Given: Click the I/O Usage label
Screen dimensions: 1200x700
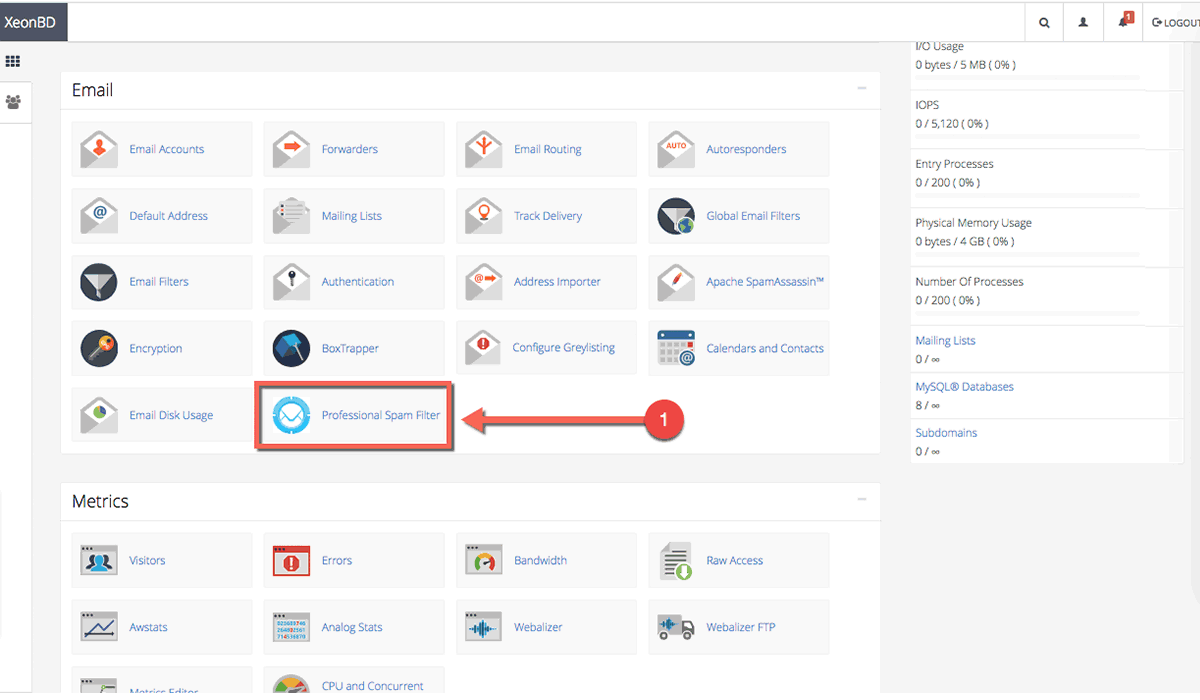Looking at the screenshot, I should tap(940, 46).
